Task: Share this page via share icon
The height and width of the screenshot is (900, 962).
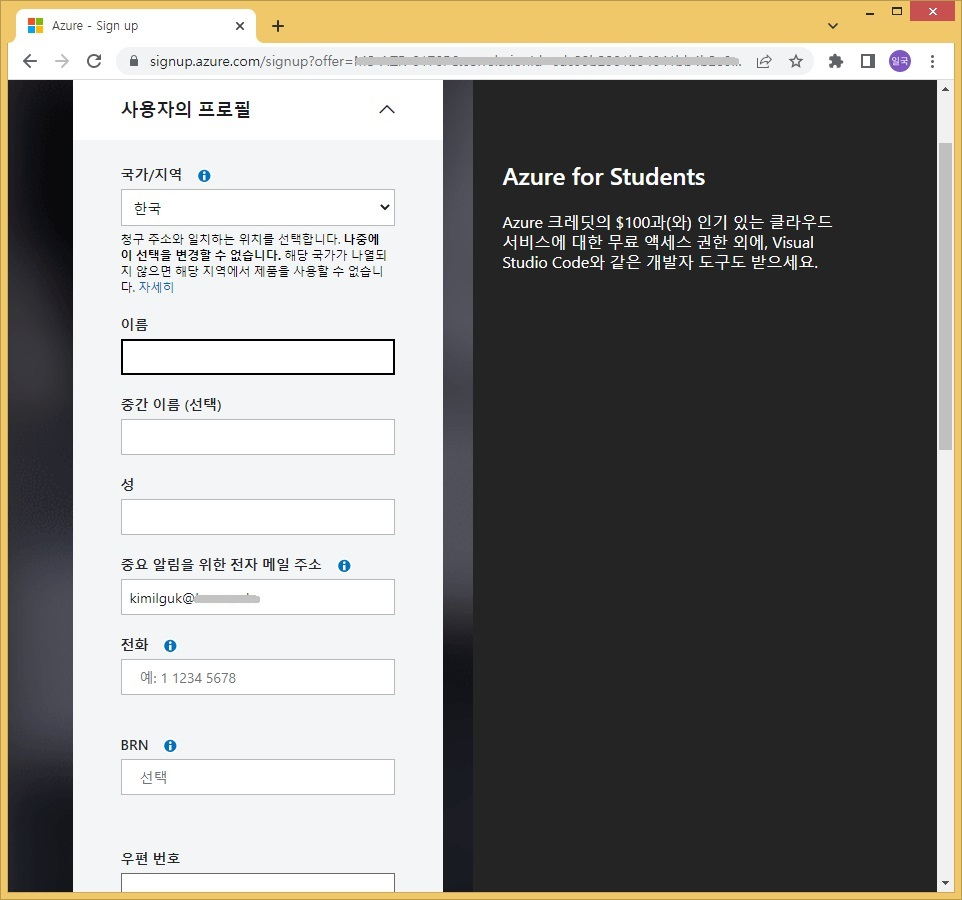Action: click(x=764, y=61)
